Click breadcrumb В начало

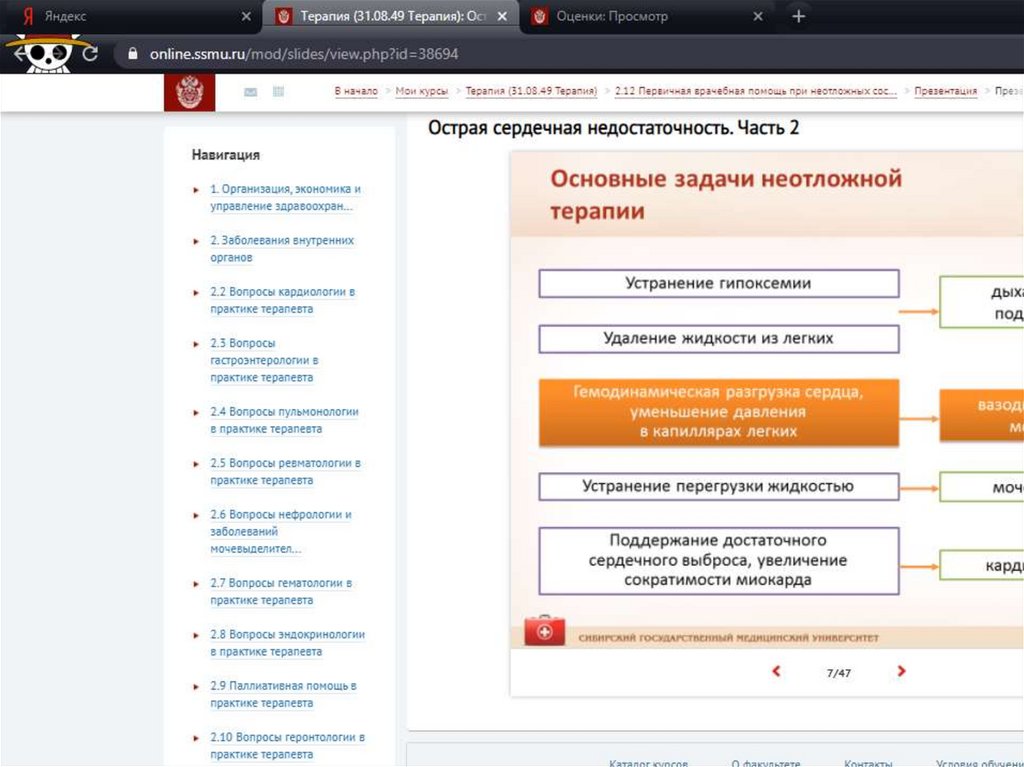click(356, 91)
